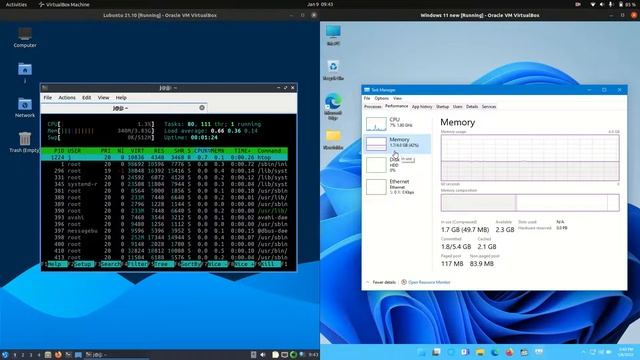Open the home folder icon on Lubuntu desktop
Screen dimensions: 640x360
pyautogui.click(x=25, y=72)
